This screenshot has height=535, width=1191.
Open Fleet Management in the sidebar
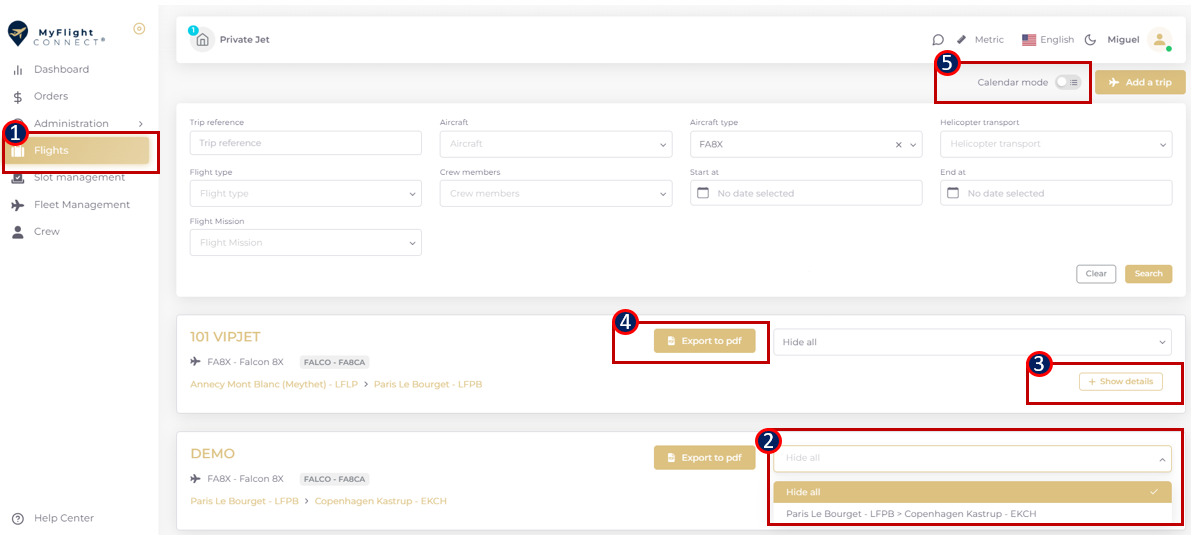point(81,205)
